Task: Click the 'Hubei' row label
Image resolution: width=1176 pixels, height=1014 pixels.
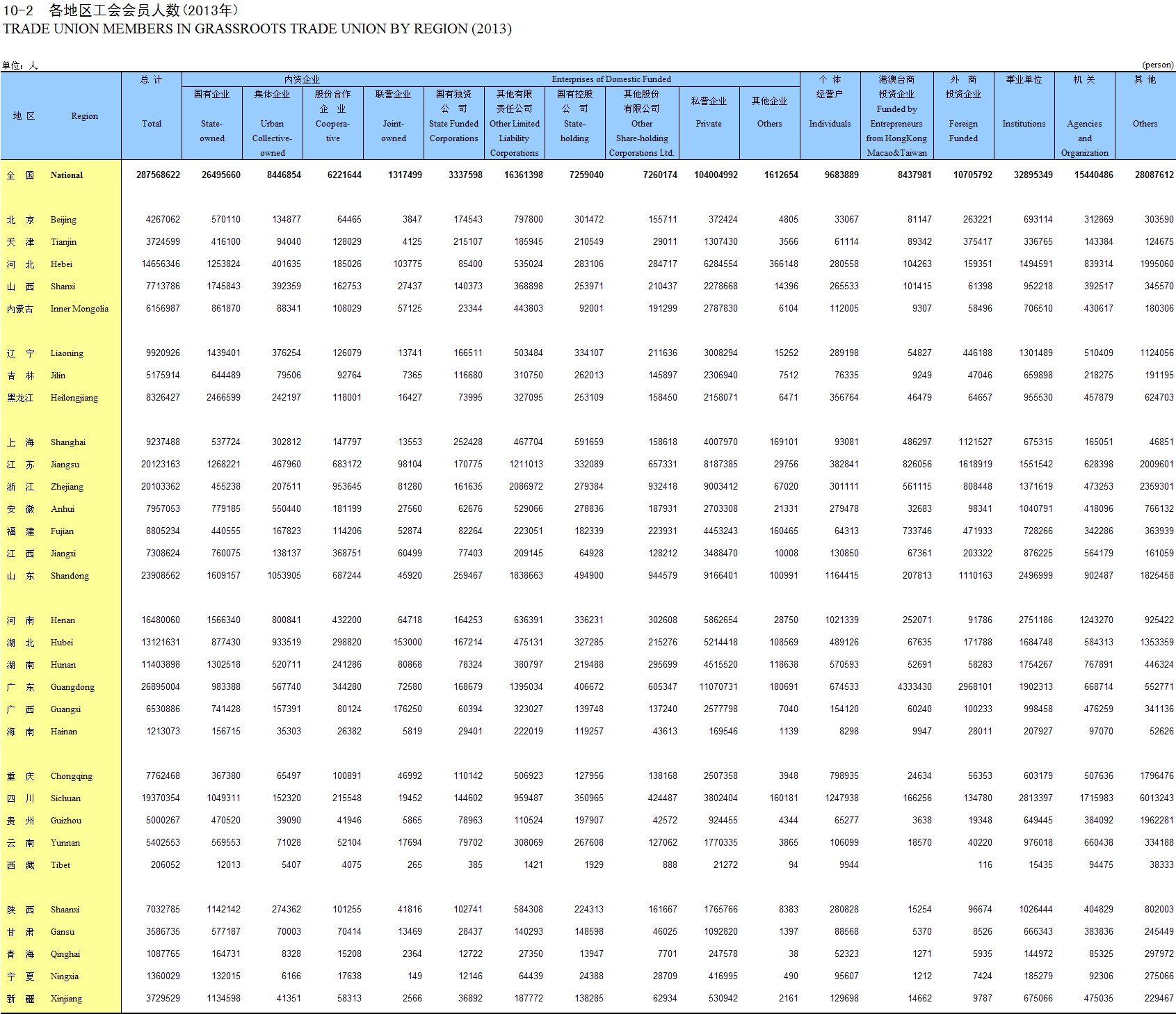Action: point(62,643)
